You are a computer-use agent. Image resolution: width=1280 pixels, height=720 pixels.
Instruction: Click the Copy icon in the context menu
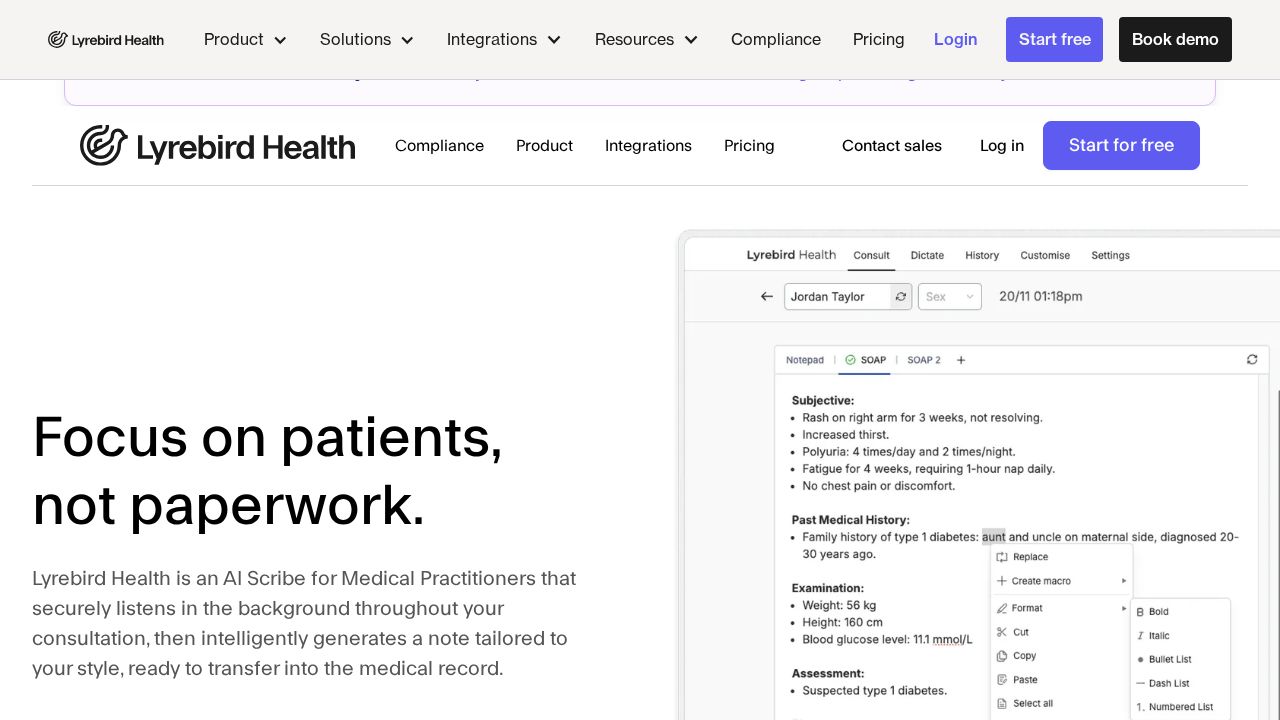(x=1002, y=656)
